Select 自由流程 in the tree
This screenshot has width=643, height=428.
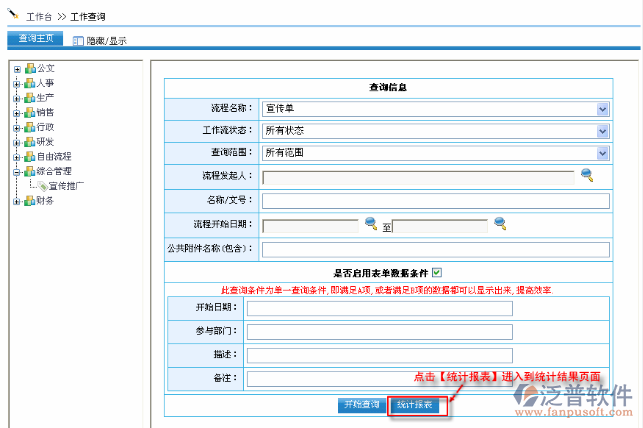coord(54,157)
